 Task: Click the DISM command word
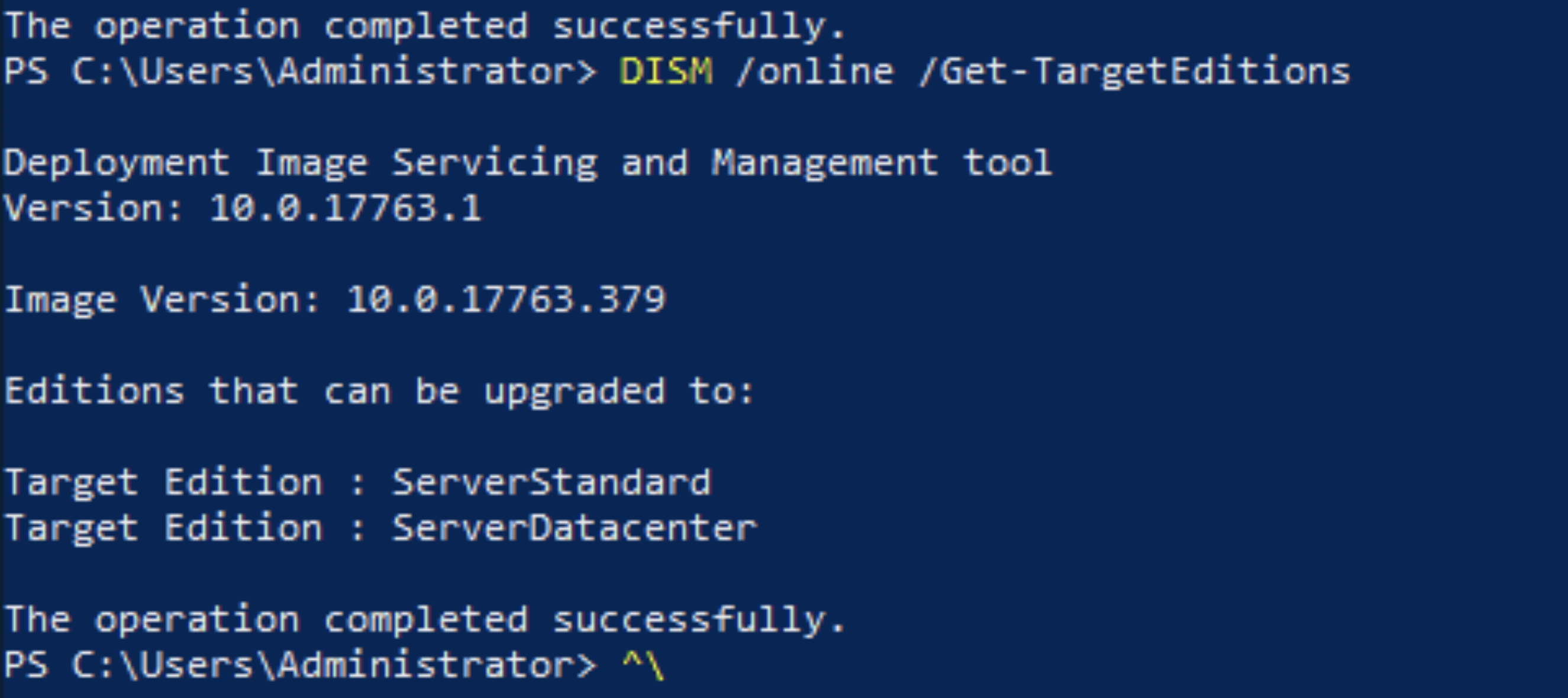[x=666, y=71]
